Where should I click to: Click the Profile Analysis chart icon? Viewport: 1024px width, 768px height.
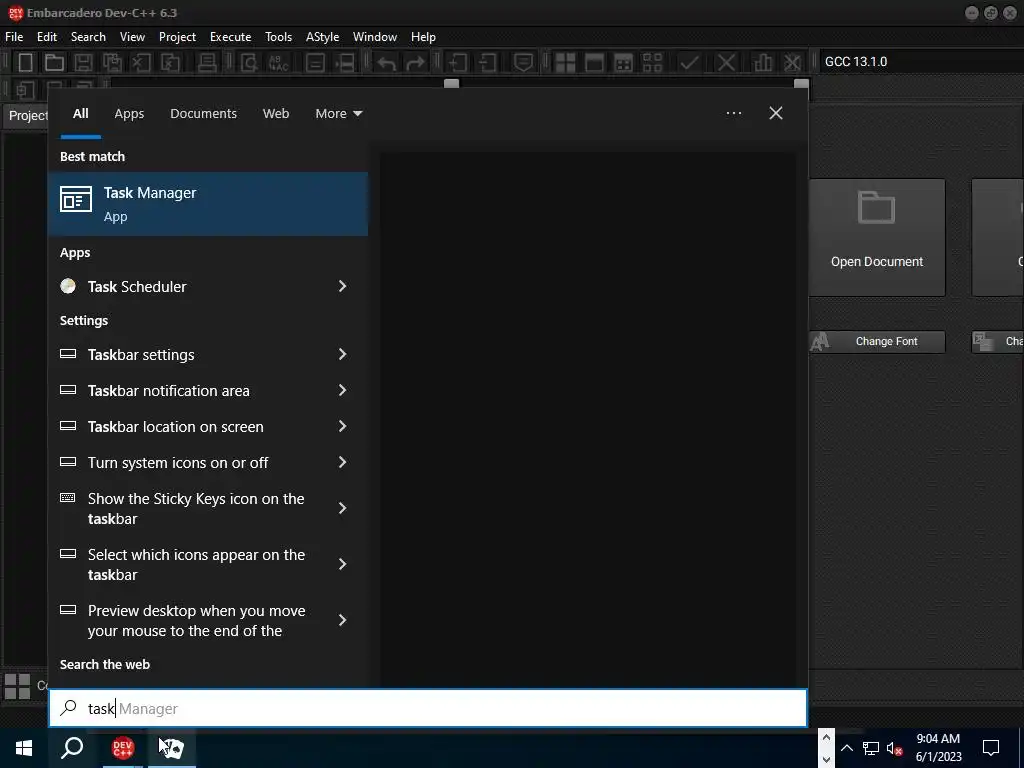(763, 63)
